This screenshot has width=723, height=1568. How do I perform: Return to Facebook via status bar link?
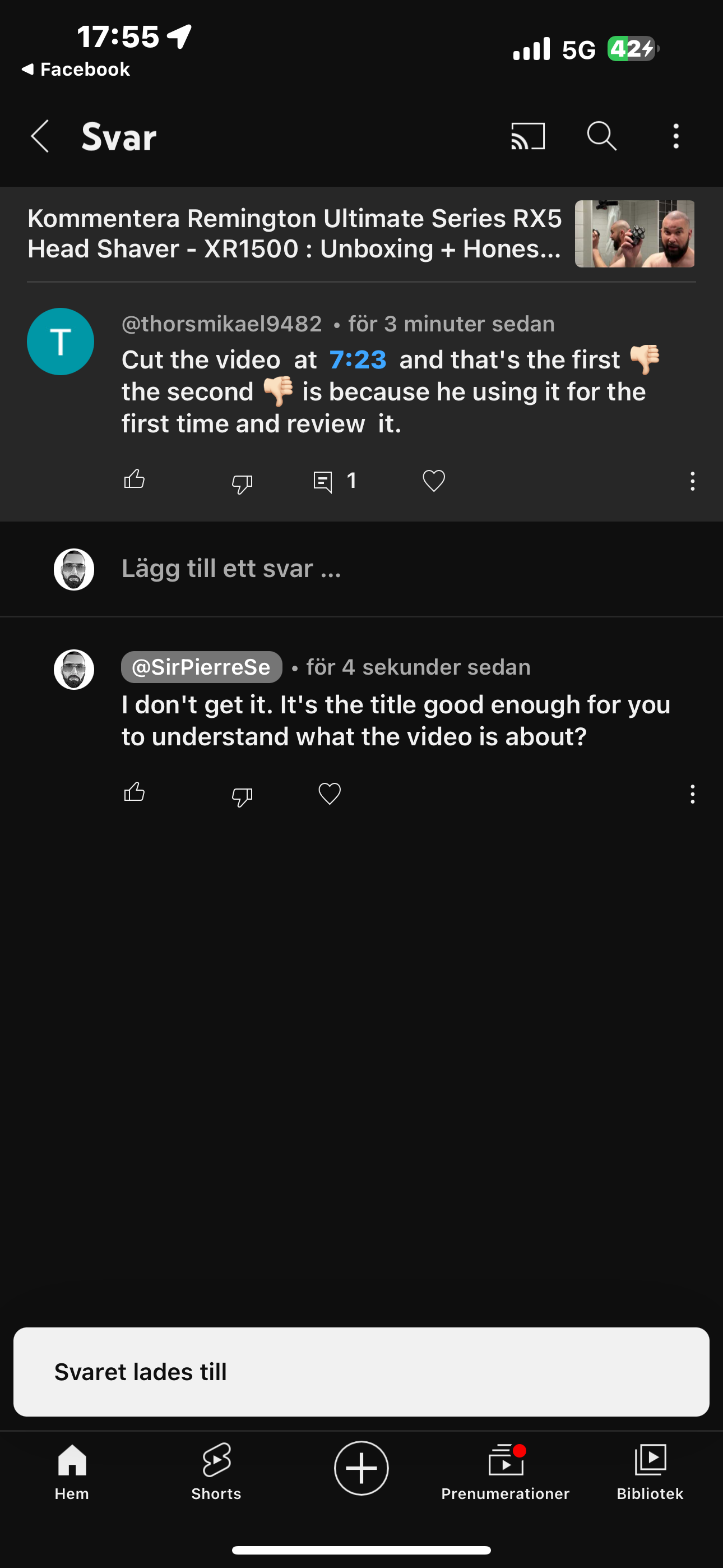[x=76, y=70]
